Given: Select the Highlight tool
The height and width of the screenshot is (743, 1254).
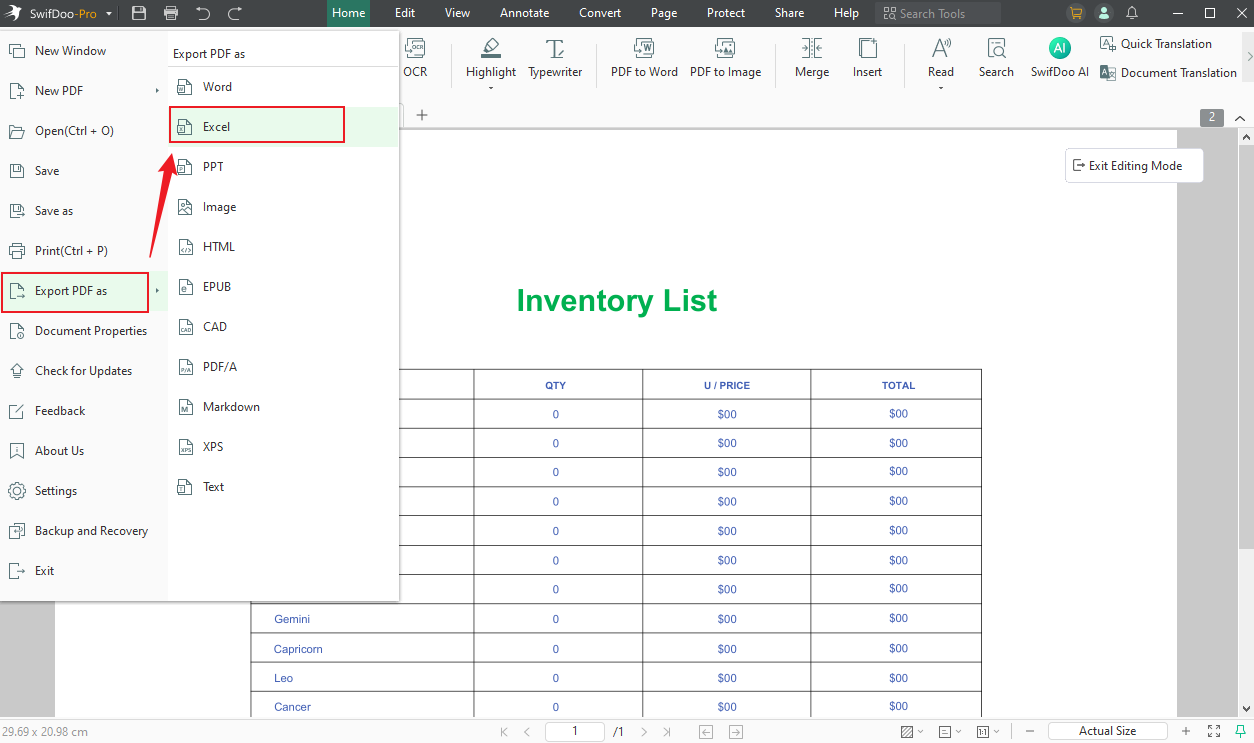Looking at the screenshot, I should pyautogui.click(x=491, y=59).
